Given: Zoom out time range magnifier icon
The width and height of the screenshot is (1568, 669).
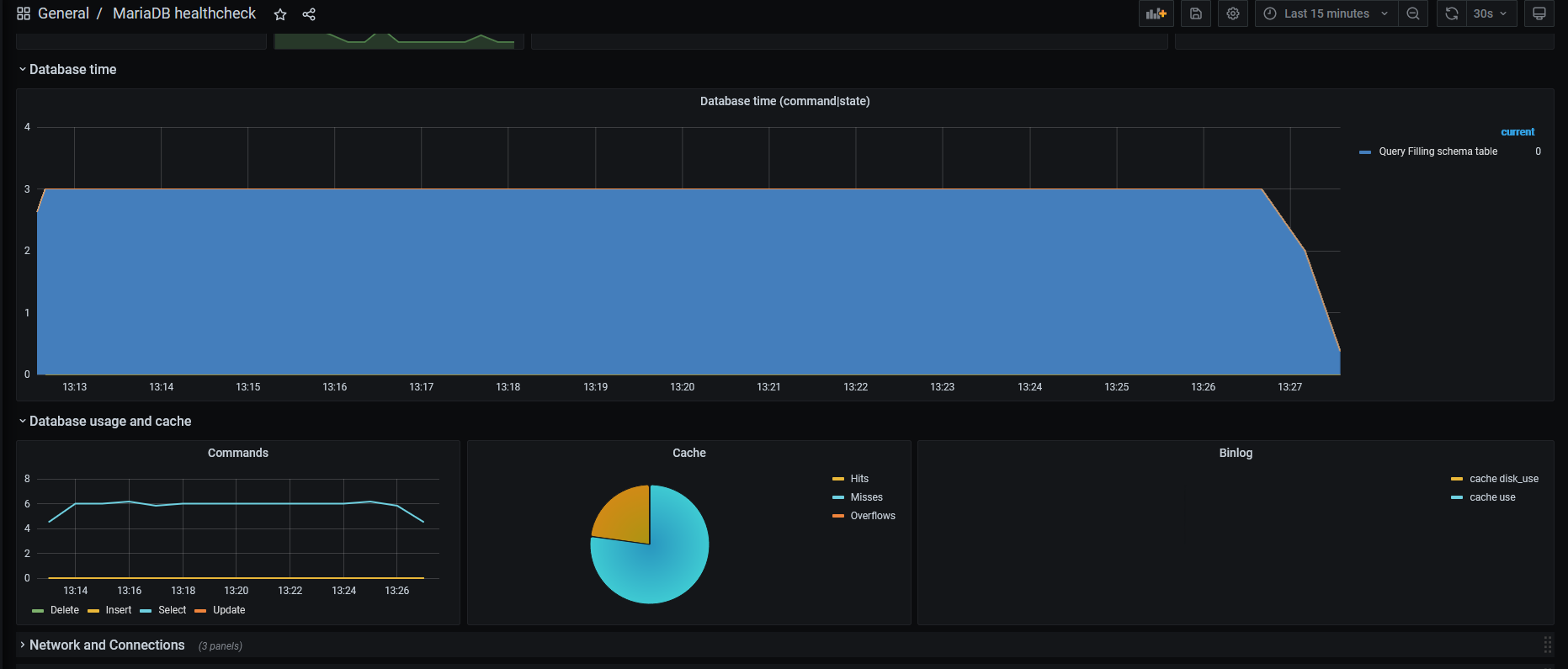Looking at the screenshot, I should [x=1413, y=13].
